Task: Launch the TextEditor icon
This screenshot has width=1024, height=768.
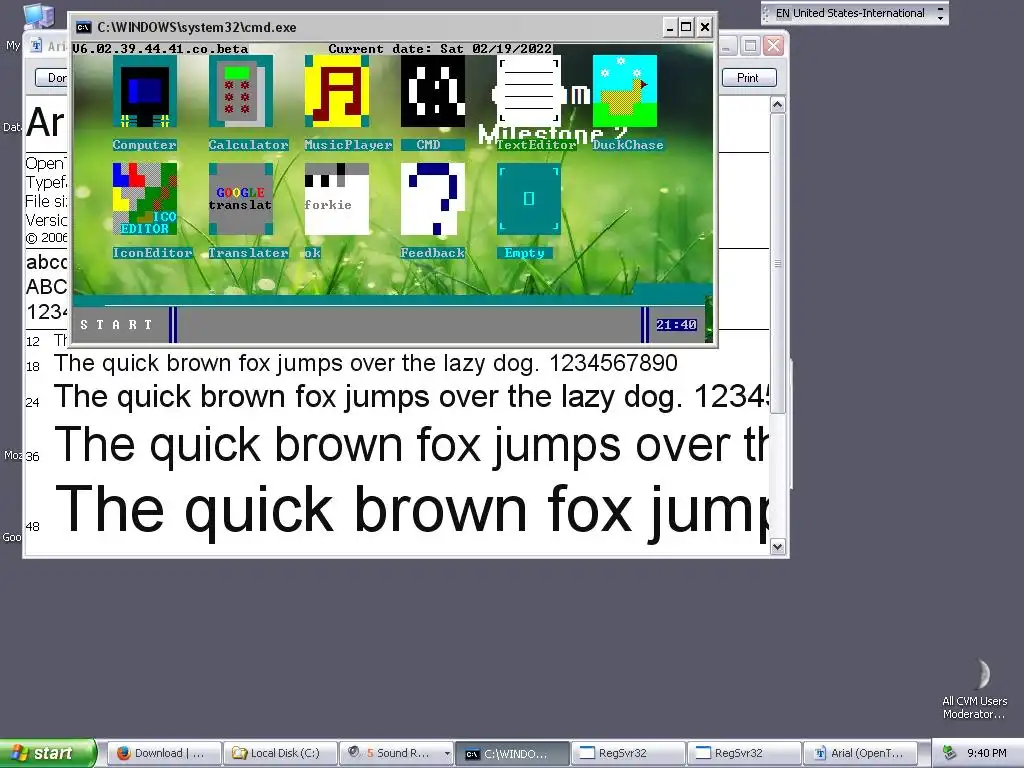Action: pyautogui.click(x=528, y=91)
